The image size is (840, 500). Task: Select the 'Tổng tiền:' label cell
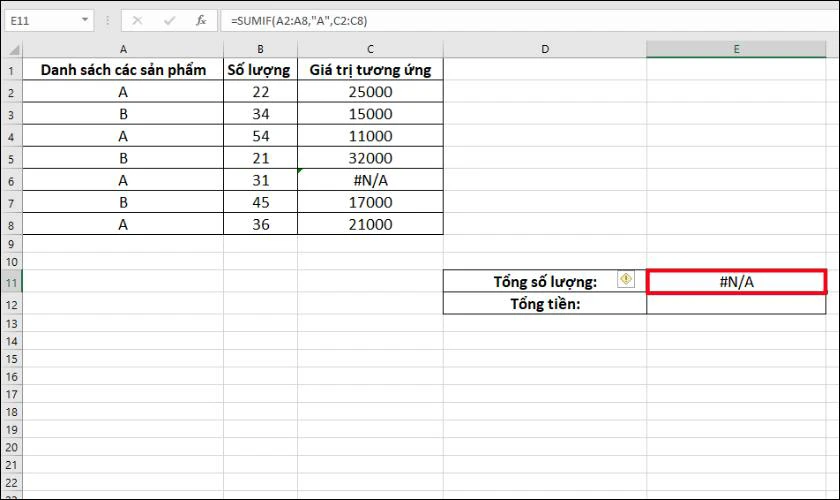545,304
